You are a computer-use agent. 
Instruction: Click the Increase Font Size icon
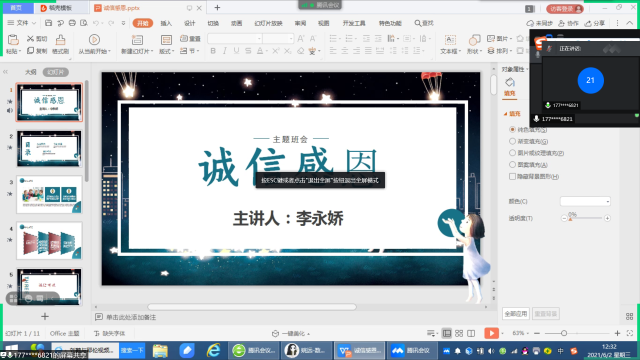coord(301,39)
